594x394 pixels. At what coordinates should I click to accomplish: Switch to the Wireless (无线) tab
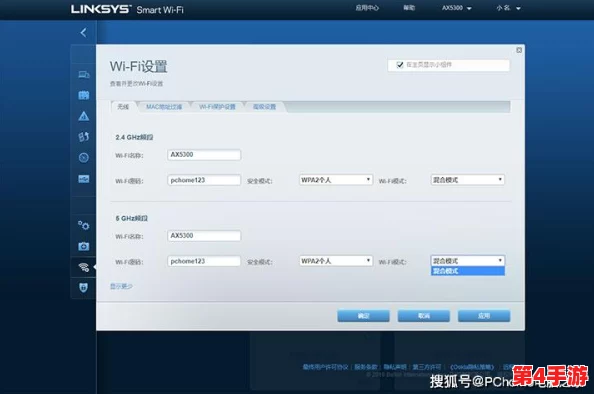pos(123,107)
